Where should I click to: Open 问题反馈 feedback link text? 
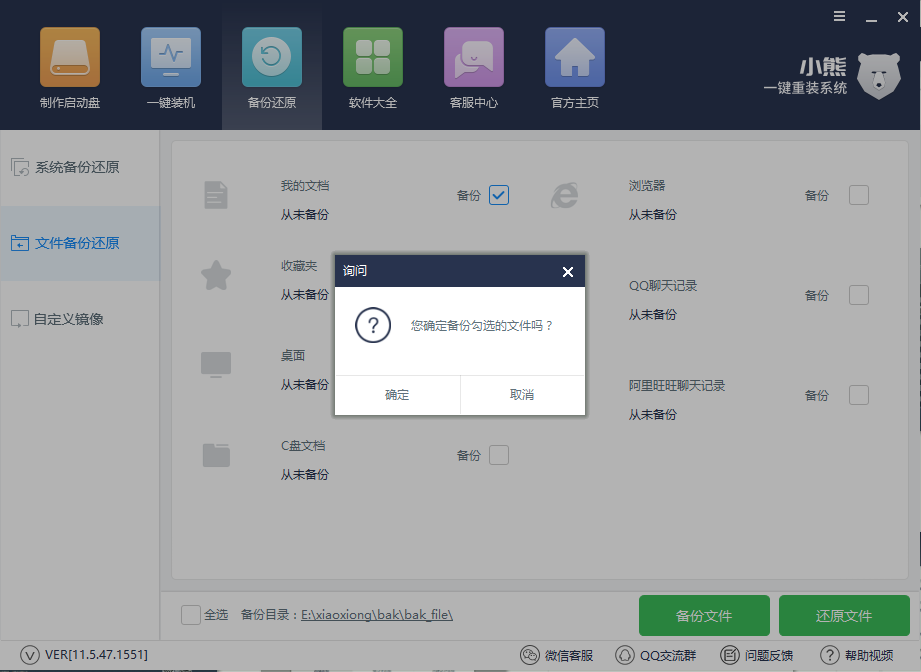(769, 655)
